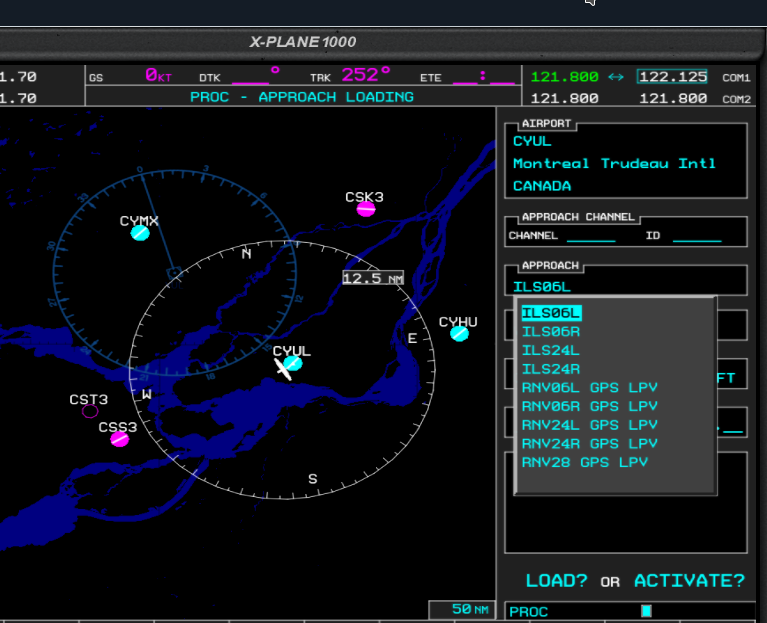Click COM1 active frequency 121.800
Screen dimensions: 767x623
coord(564,77)
